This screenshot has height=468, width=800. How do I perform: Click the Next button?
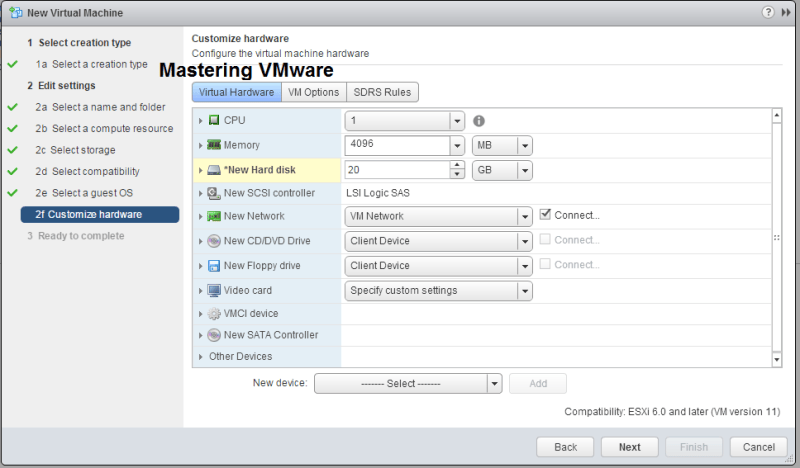pyautogui.click(x=630, y=447)
